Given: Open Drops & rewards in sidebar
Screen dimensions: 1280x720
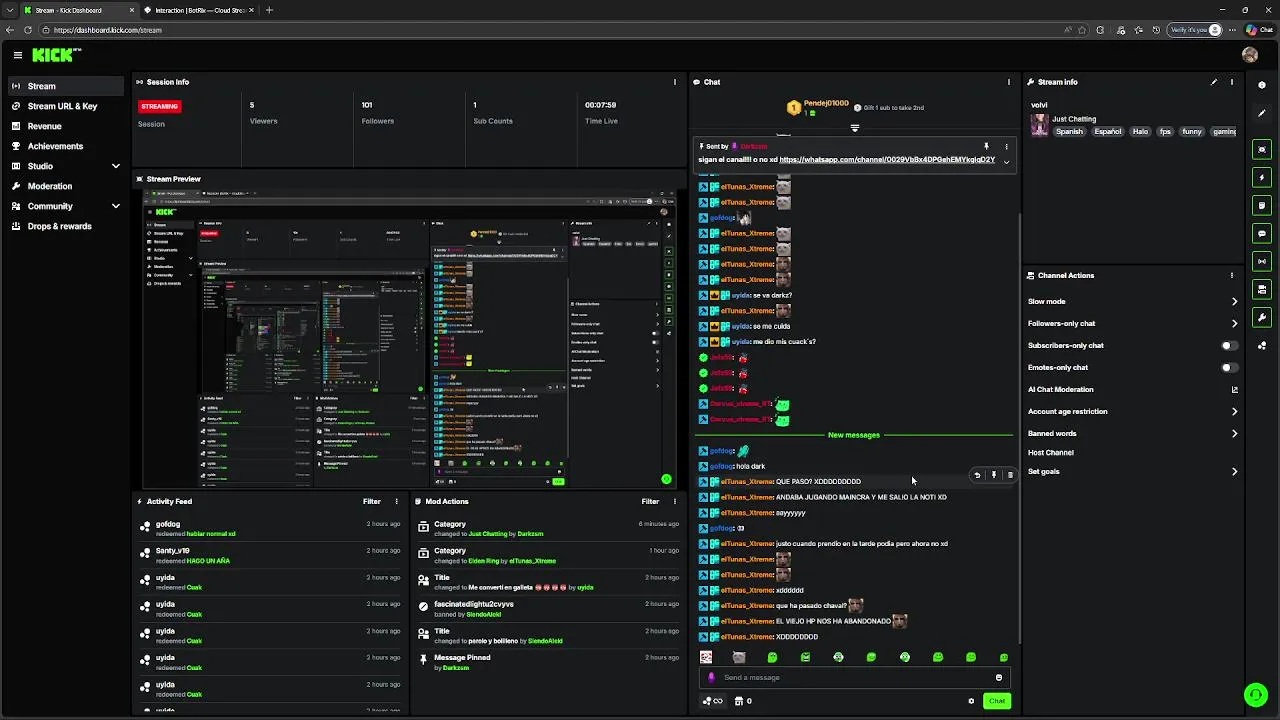Looking at the screenshot, I should click(66, 226).
